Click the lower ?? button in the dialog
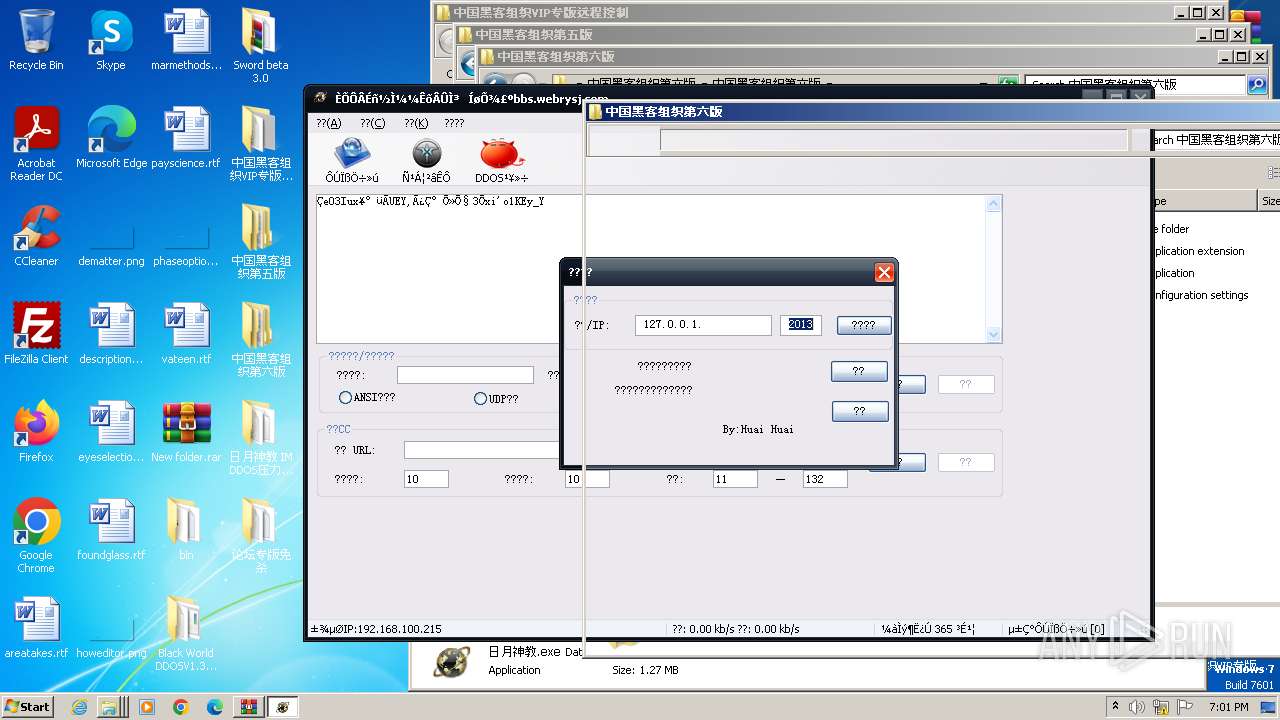 860,411
